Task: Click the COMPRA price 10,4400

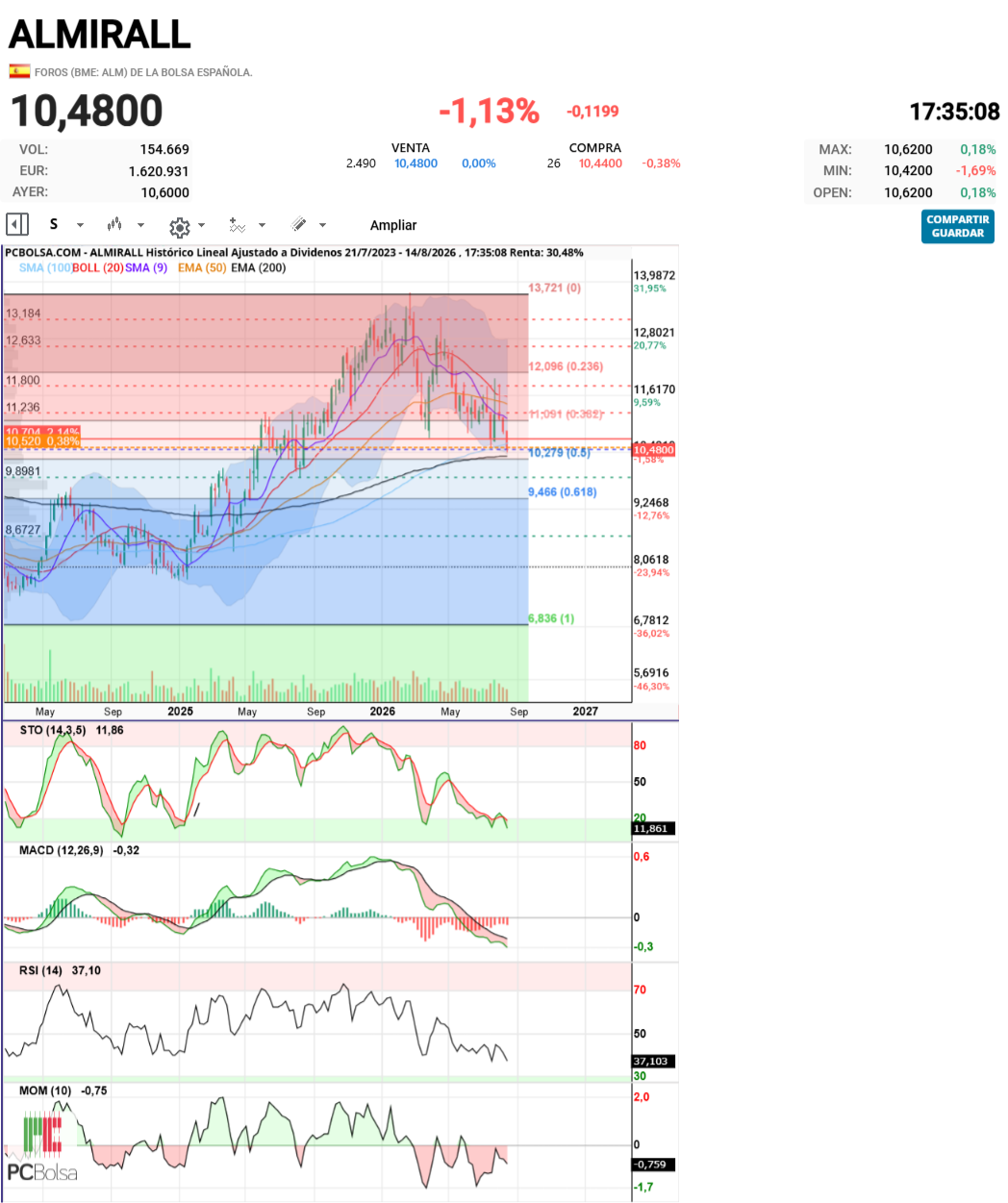Action: (x=600, y=163)
